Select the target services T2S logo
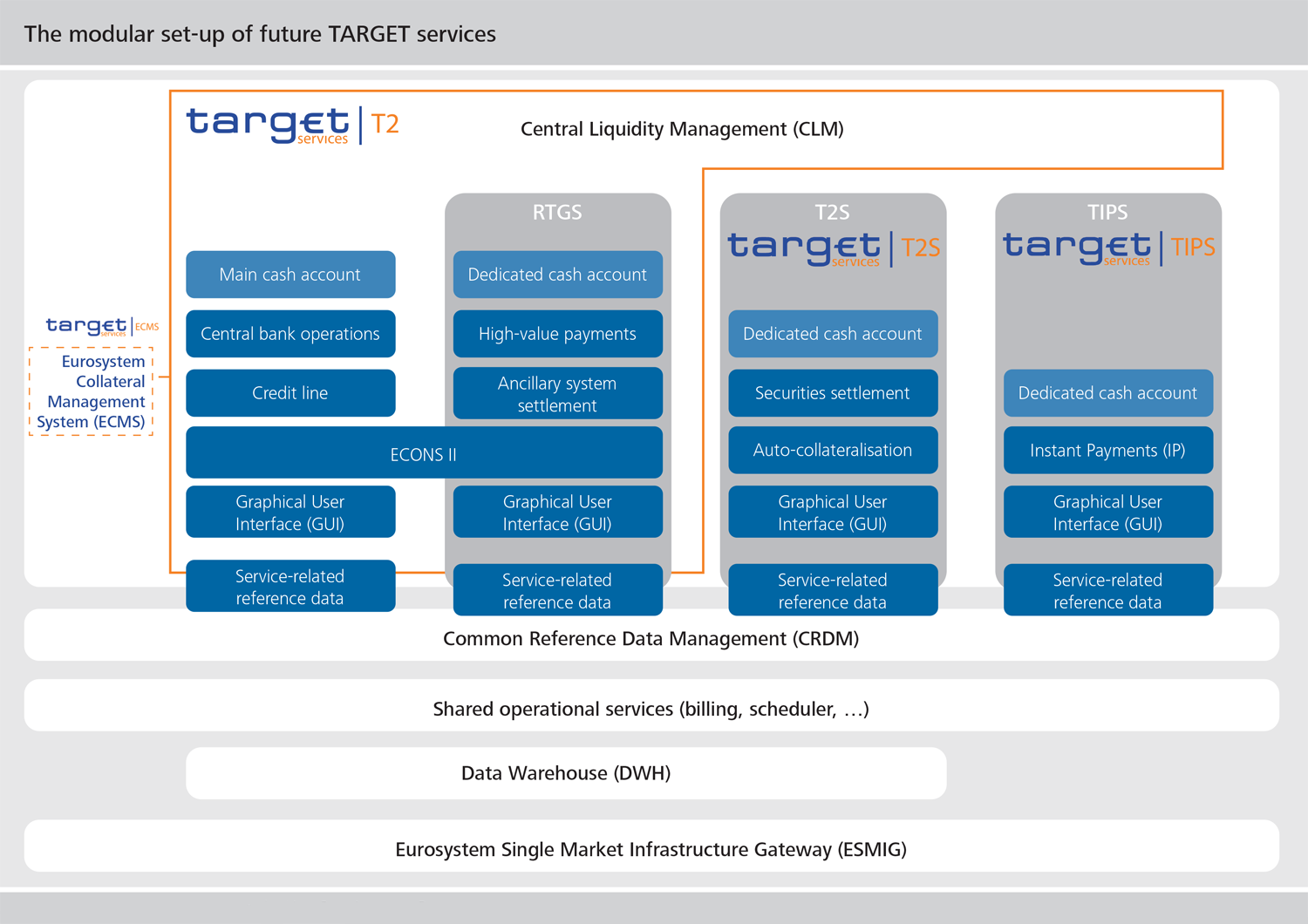 (833, 248)
